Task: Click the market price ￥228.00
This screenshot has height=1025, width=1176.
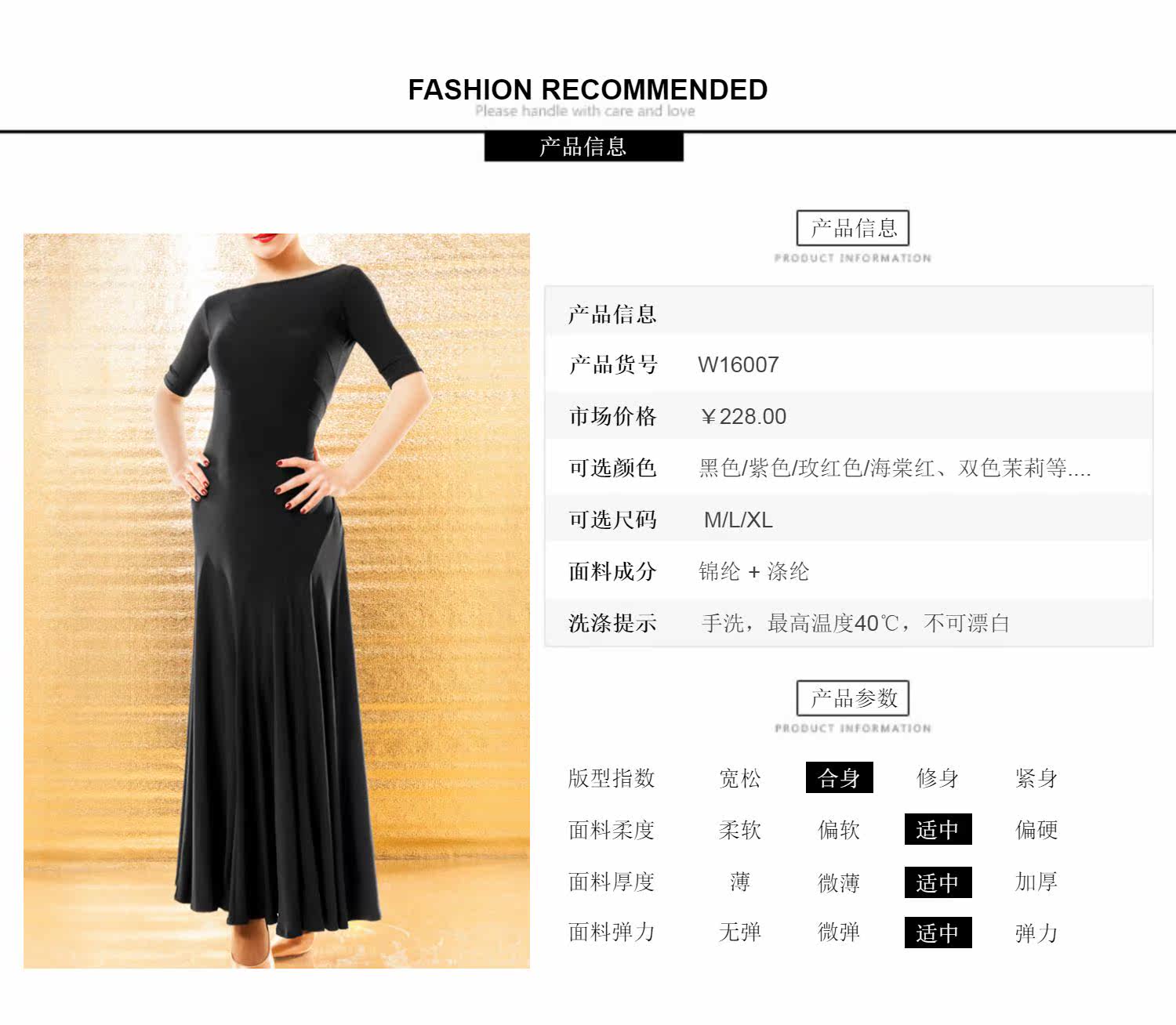Action: tap(742, 416)
